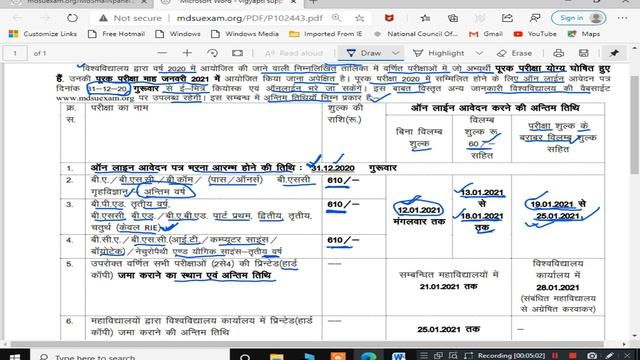Zoom in the PDF with the plus button
Viewport: 640px width, 360px height.
[187, 53]
